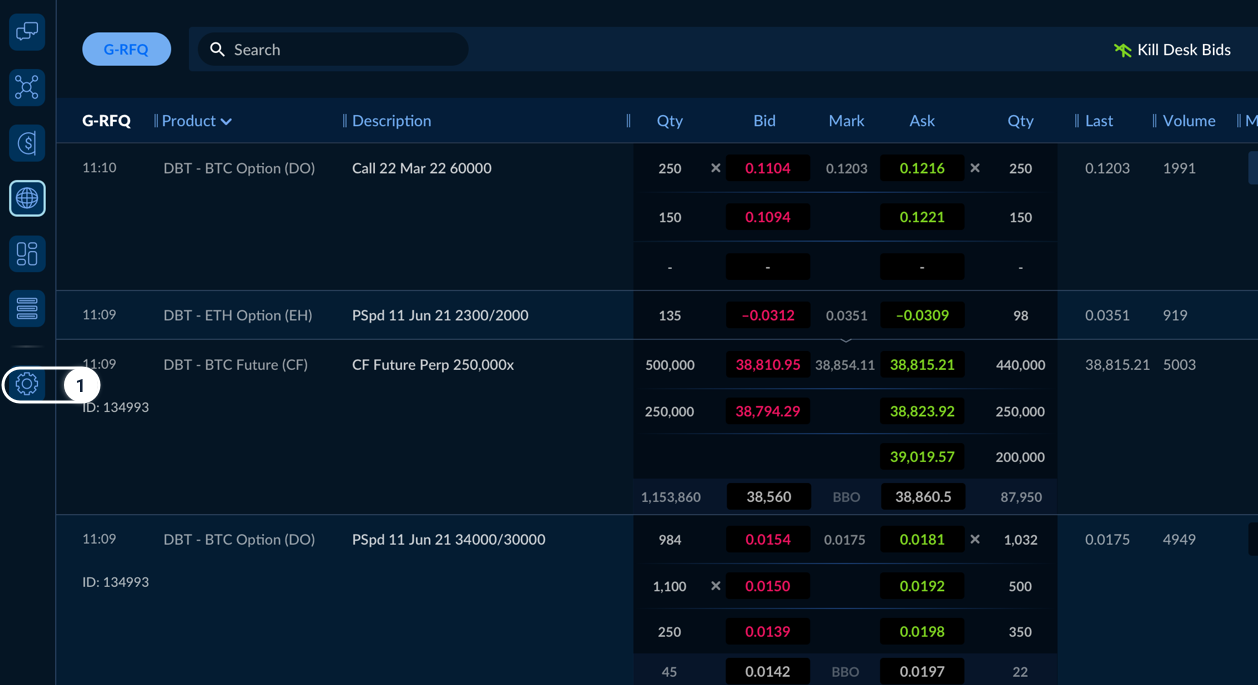Open the dashboard layout sidebar icon
1258x685 pixels.
coord(27,254)
